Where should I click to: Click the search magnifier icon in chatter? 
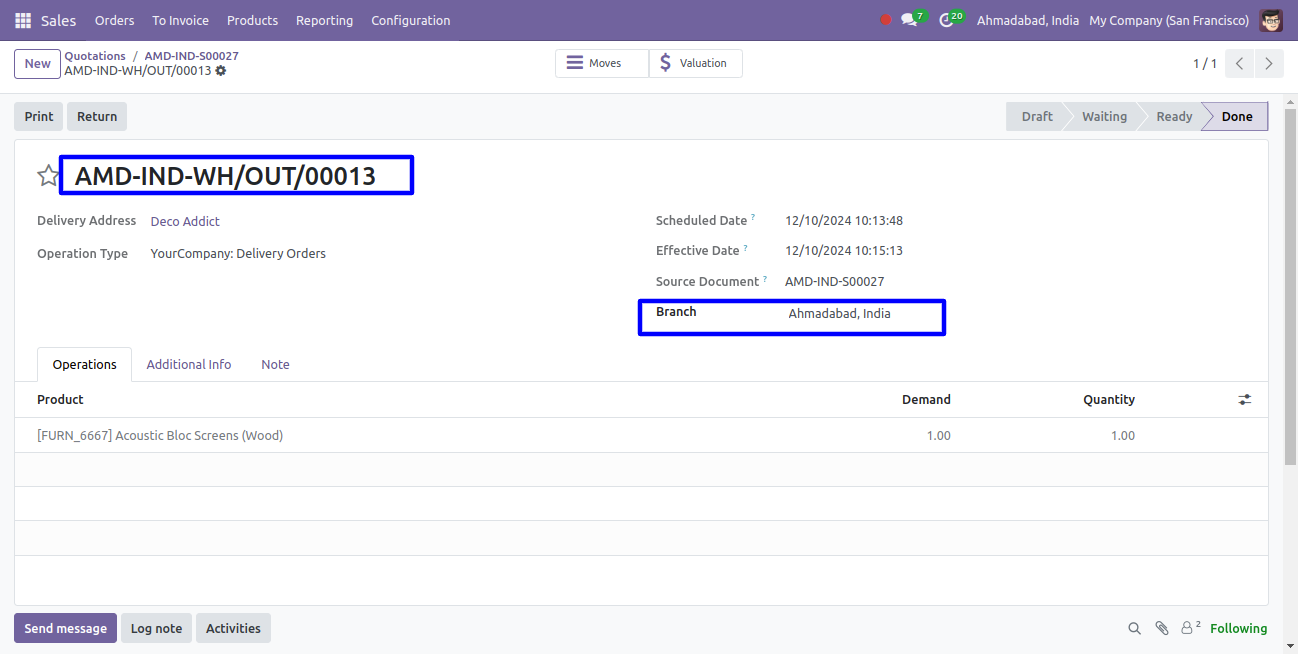point(1134,628)
